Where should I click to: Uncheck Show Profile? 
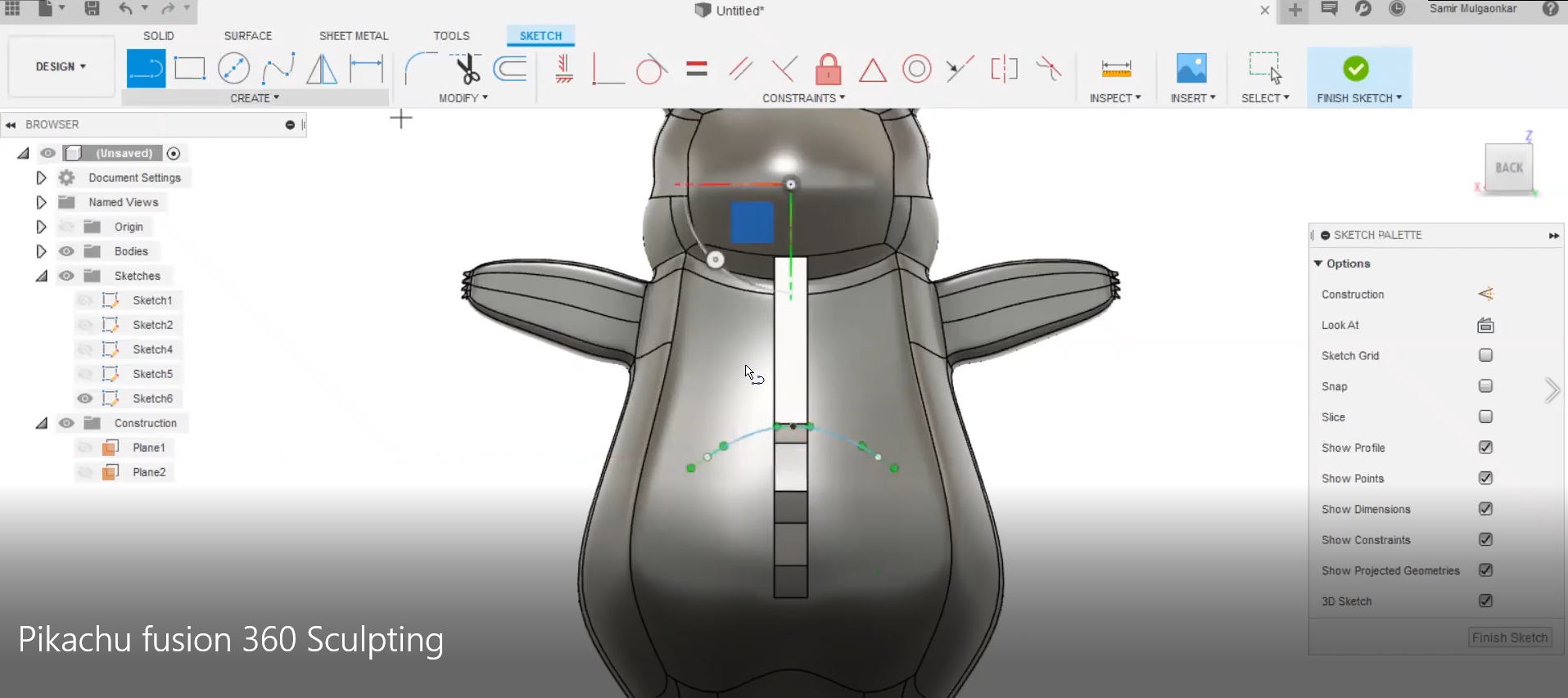[x=1485, y=448]
